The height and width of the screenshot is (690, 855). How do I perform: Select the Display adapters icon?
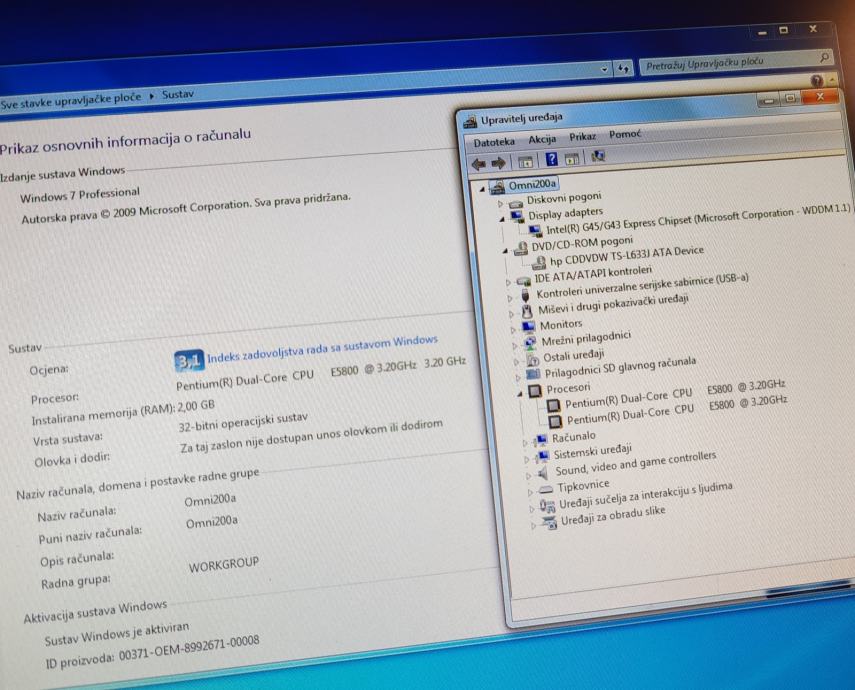click(517, 218)
